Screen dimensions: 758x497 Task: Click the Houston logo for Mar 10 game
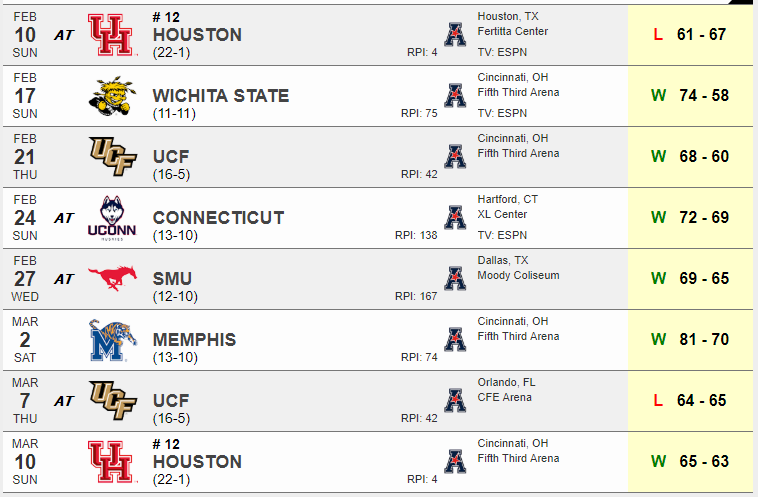112,461
